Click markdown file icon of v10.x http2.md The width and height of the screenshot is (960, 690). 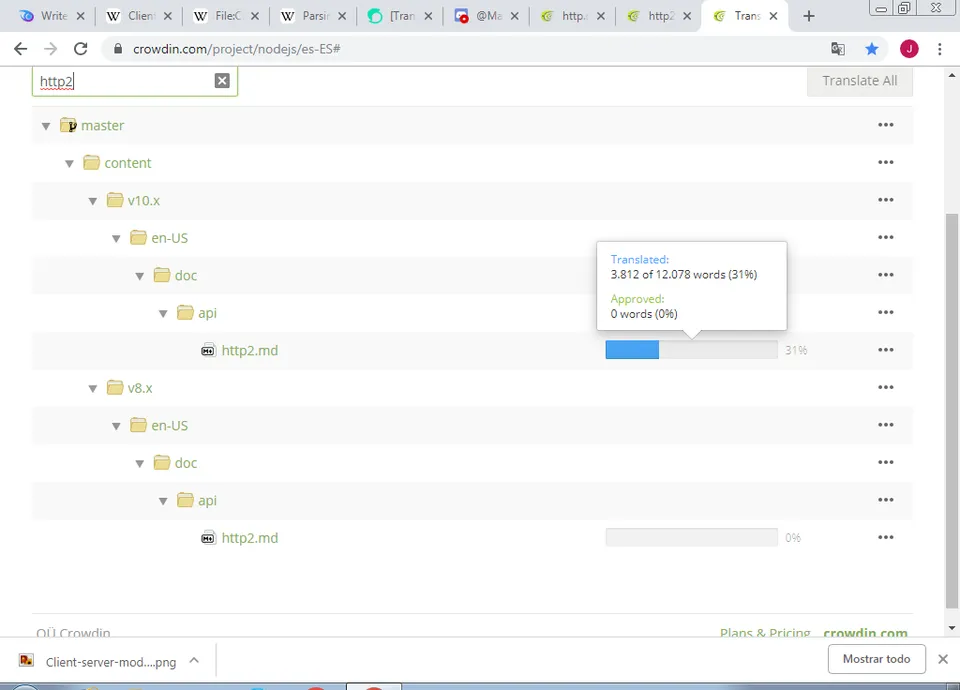point(208,350)
